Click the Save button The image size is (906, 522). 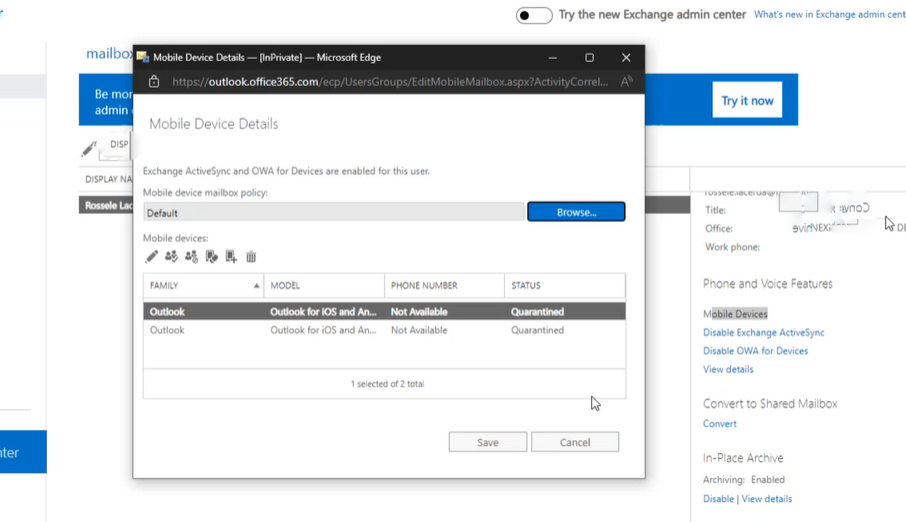tap(488, 442)
